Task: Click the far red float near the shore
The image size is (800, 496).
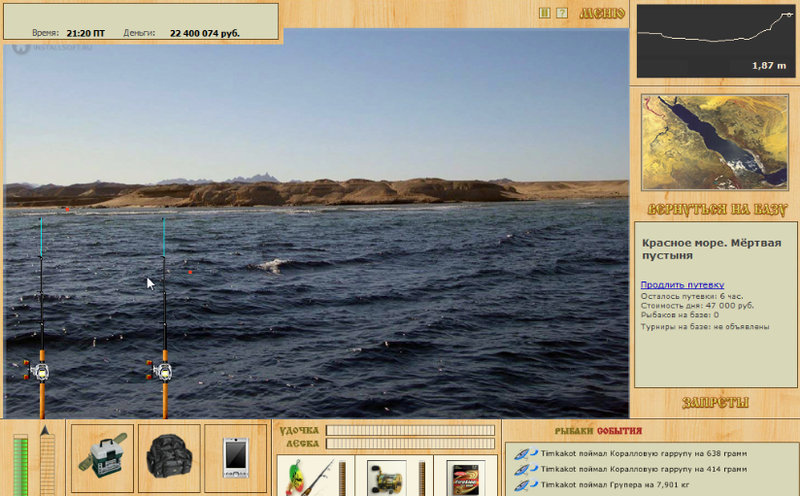Action: [67, 209]
